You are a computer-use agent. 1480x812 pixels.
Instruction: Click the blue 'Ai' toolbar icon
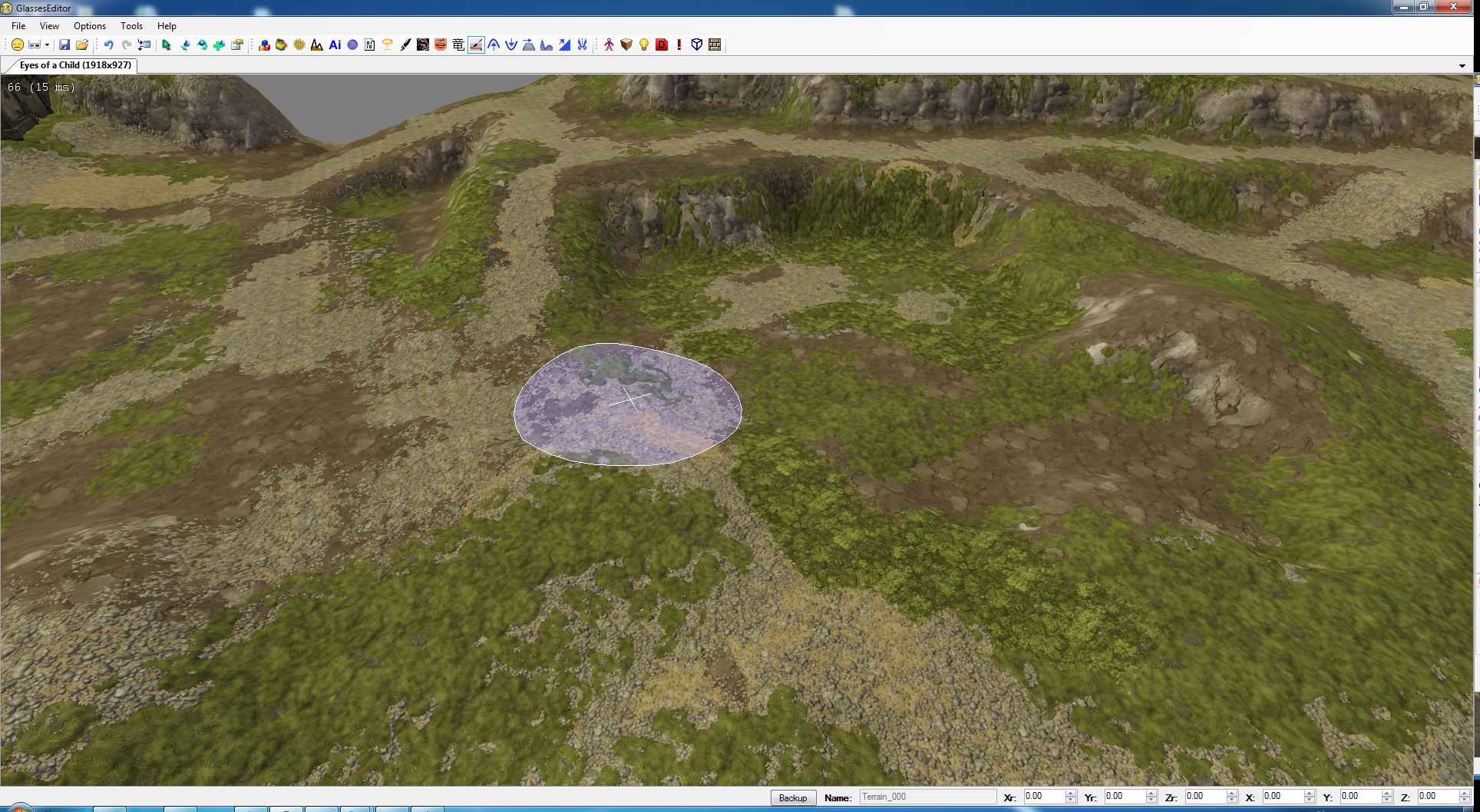pos(335,45)
